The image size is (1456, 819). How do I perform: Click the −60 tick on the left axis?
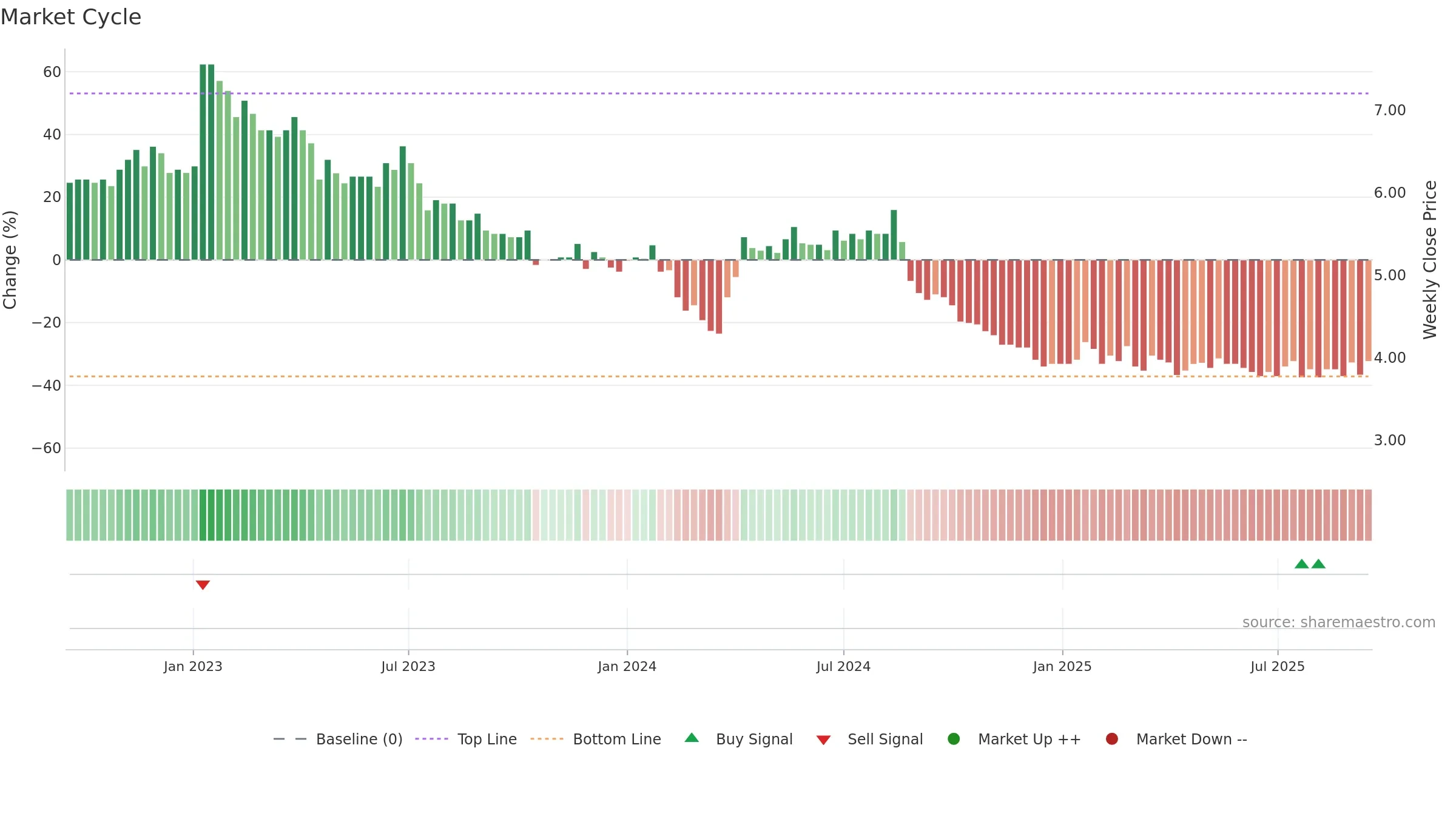47,448
